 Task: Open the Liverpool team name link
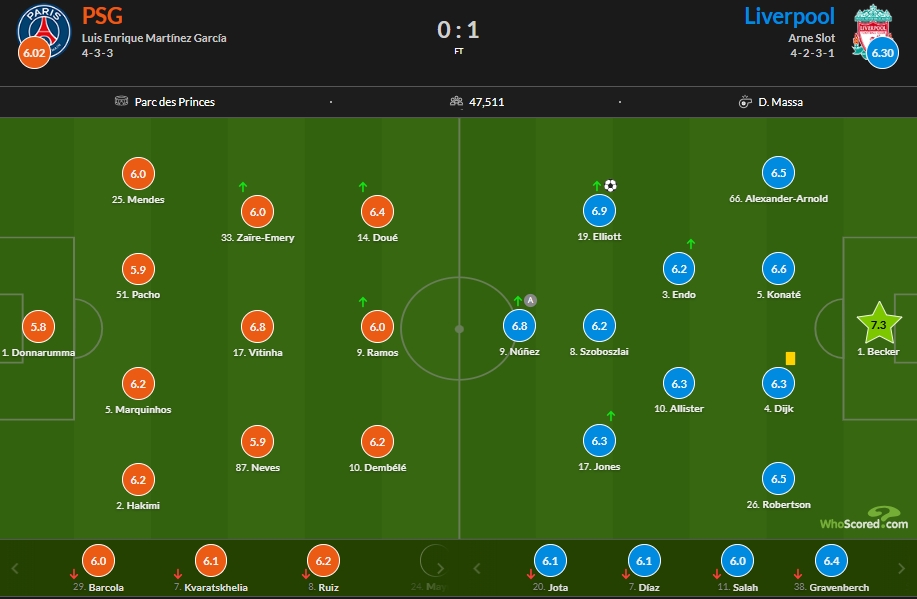coord(789,16)
